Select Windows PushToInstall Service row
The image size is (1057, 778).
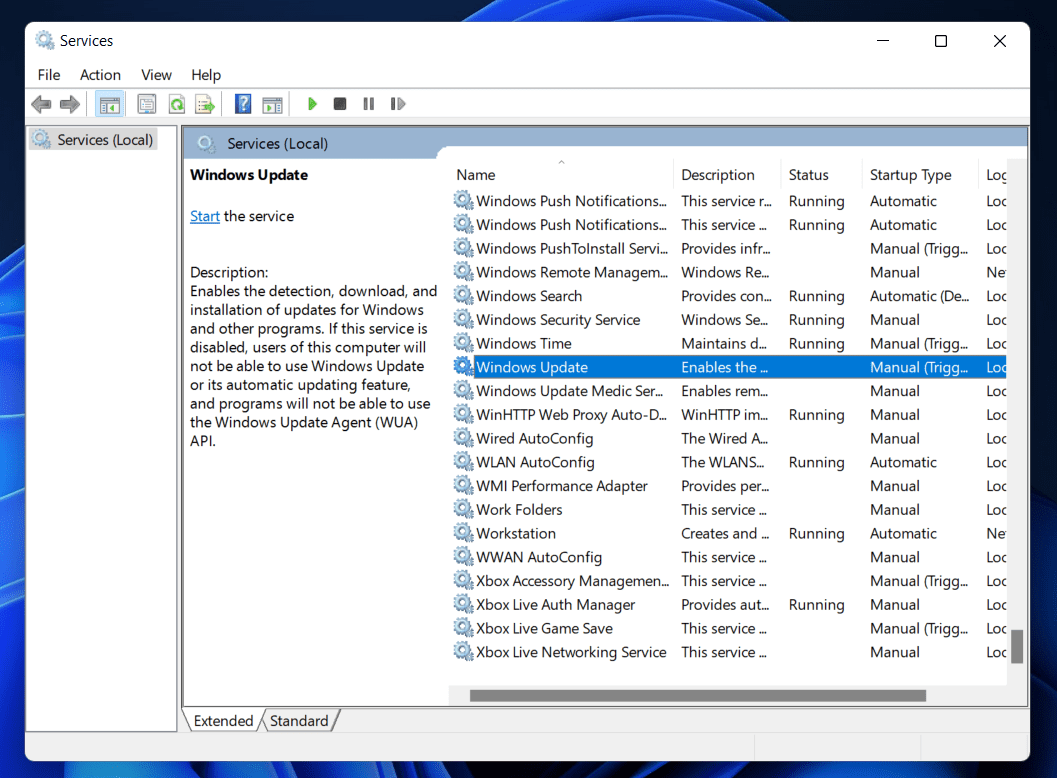pyautogui.click(x=729, y=249)
